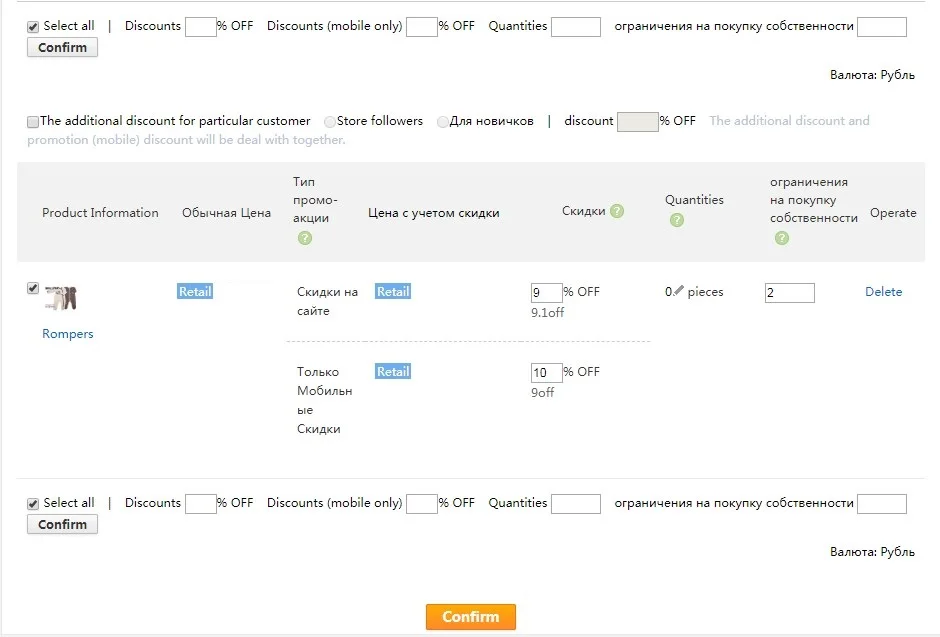The height and width of the screenshot is (637, 940).
Task: Click pencil edit icon beside 0 pieces
Action: tap(679, 291)
